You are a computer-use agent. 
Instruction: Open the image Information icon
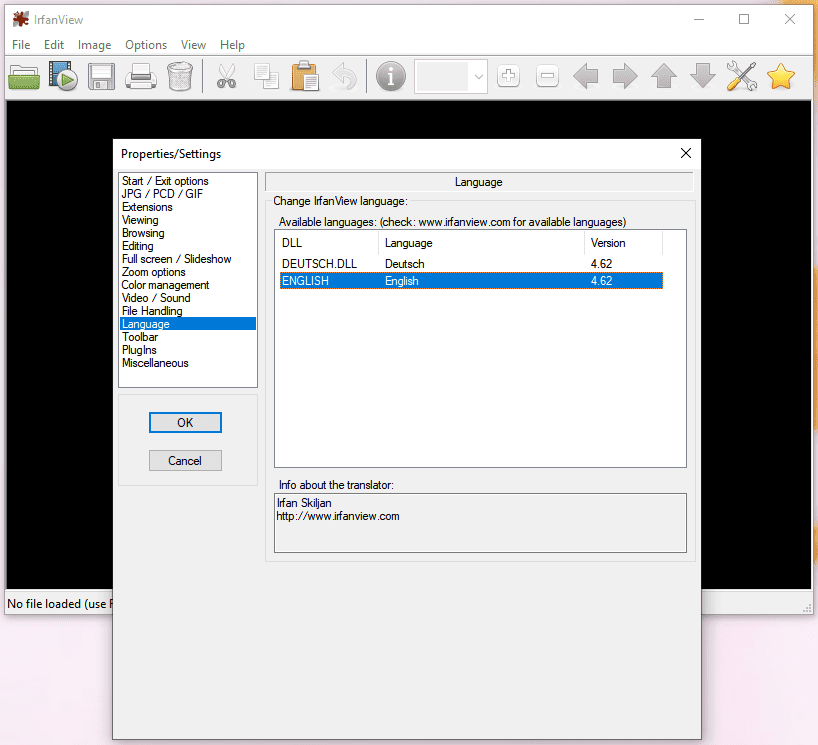tap(391, 76)
